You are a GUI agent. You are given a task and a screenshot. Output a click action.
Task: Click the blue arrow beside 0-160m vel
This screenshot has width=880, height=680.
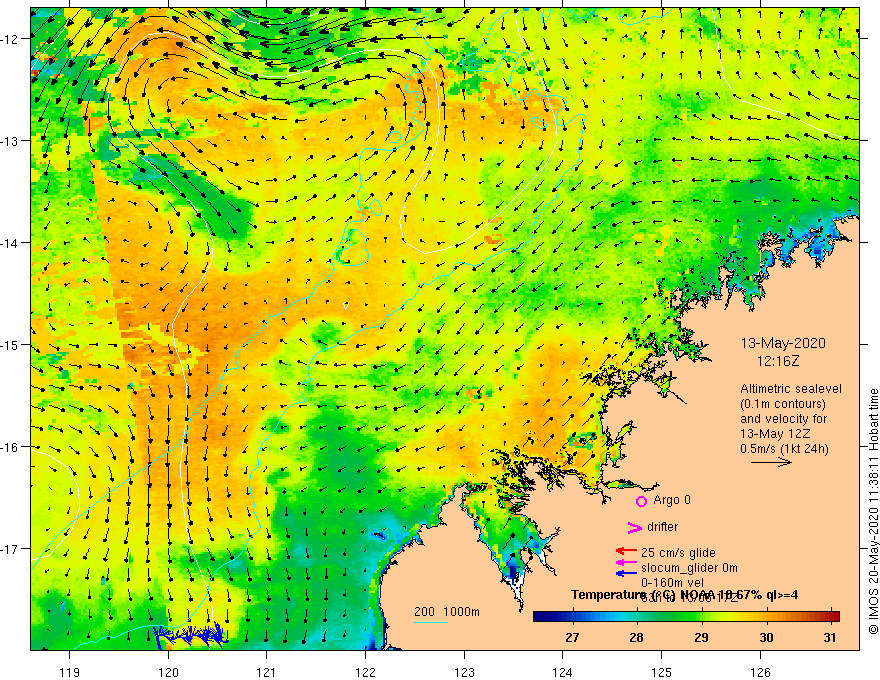[626, 573]
